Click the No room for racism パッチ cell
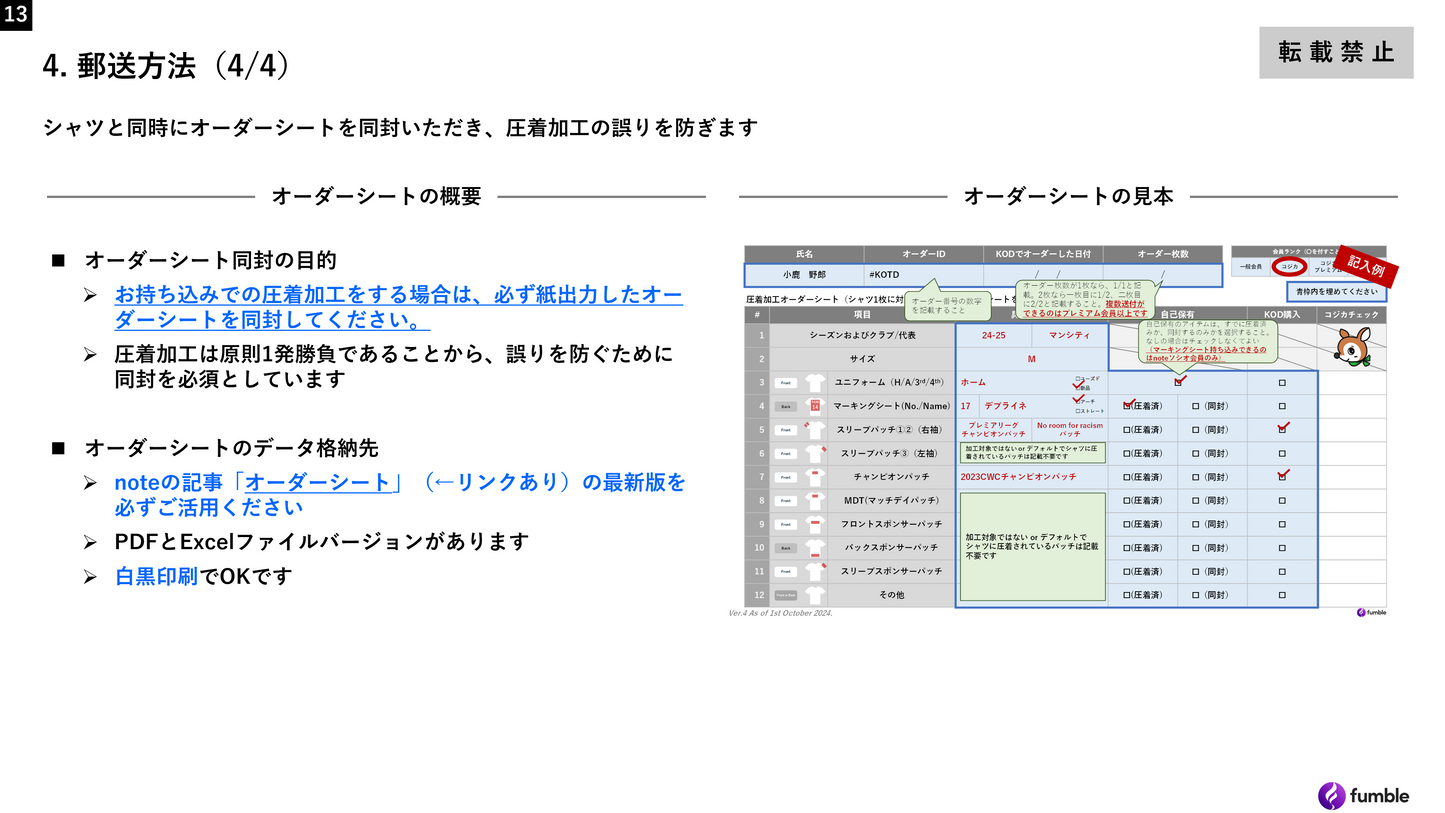This screenshot has height=813, width=1445. click(x=1070, y=430)
